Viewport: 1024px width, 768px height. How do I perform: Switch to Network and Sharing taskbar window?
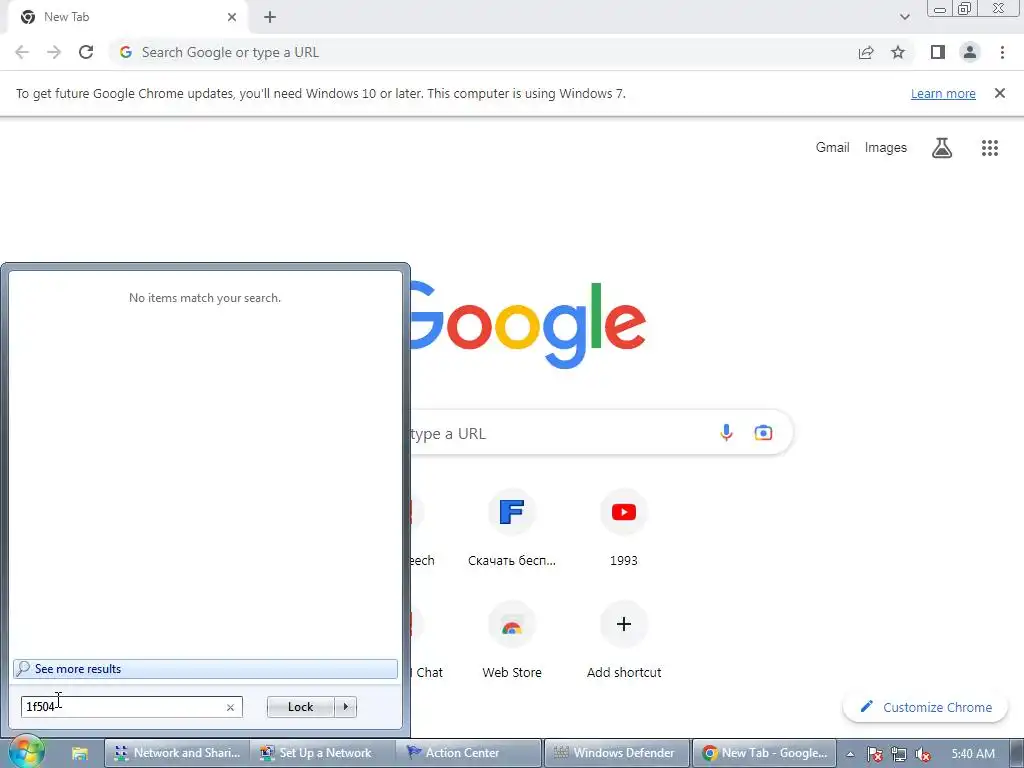tap(177, 753)
